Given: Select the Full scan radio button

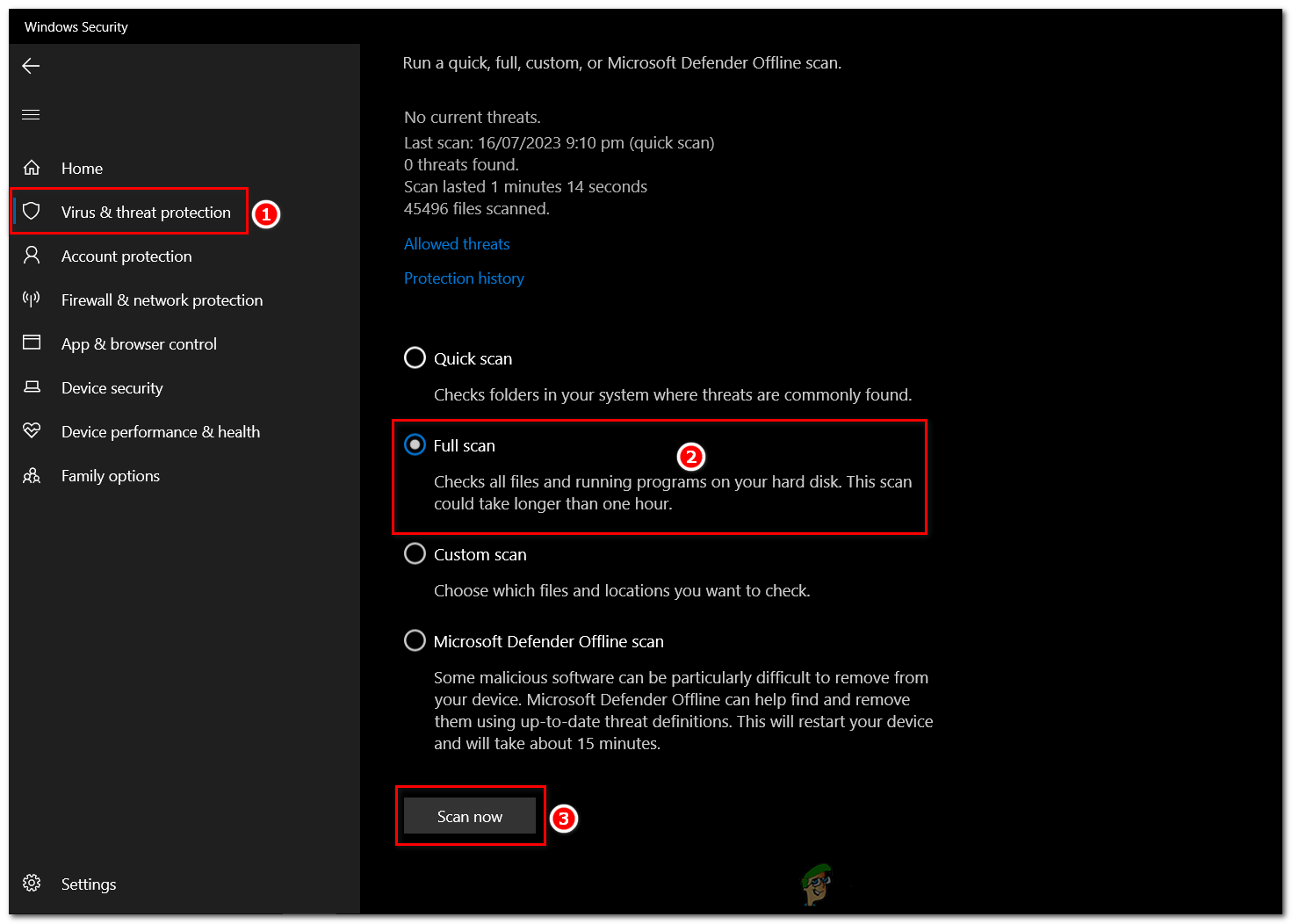Looking at the screenshot, I should (415, 444).
